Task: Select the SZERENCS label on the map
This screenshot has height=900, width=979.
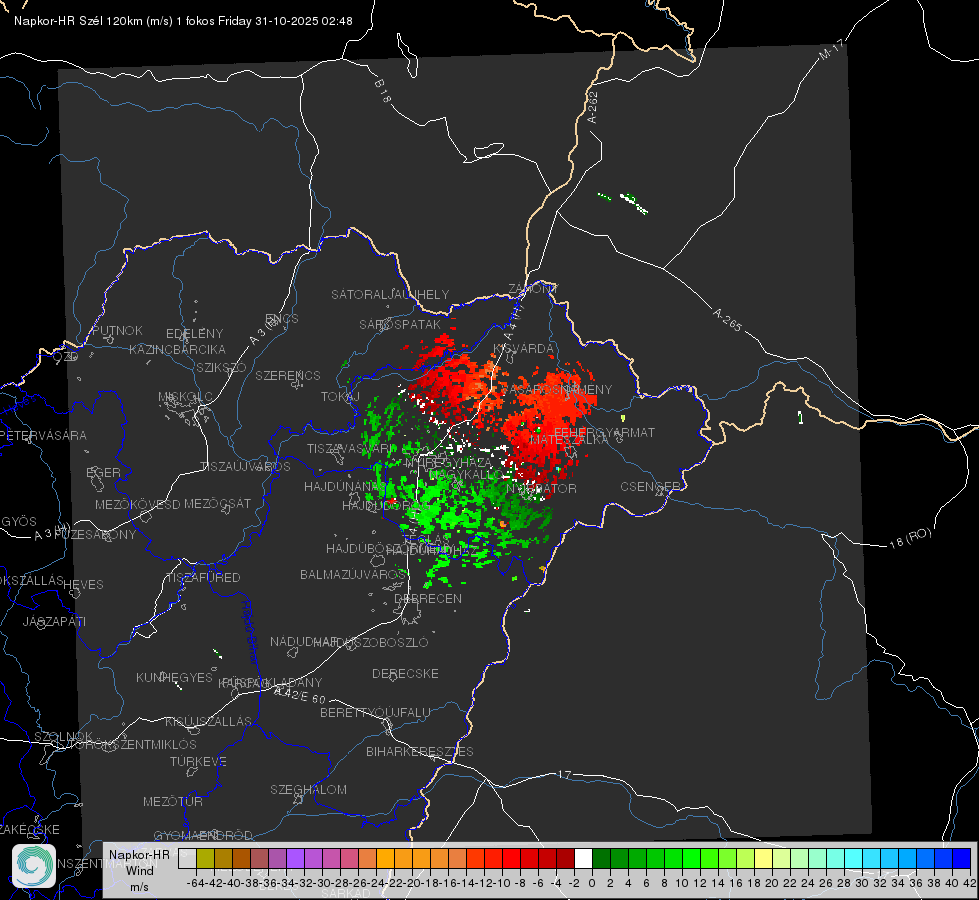Action: point(288,375)
